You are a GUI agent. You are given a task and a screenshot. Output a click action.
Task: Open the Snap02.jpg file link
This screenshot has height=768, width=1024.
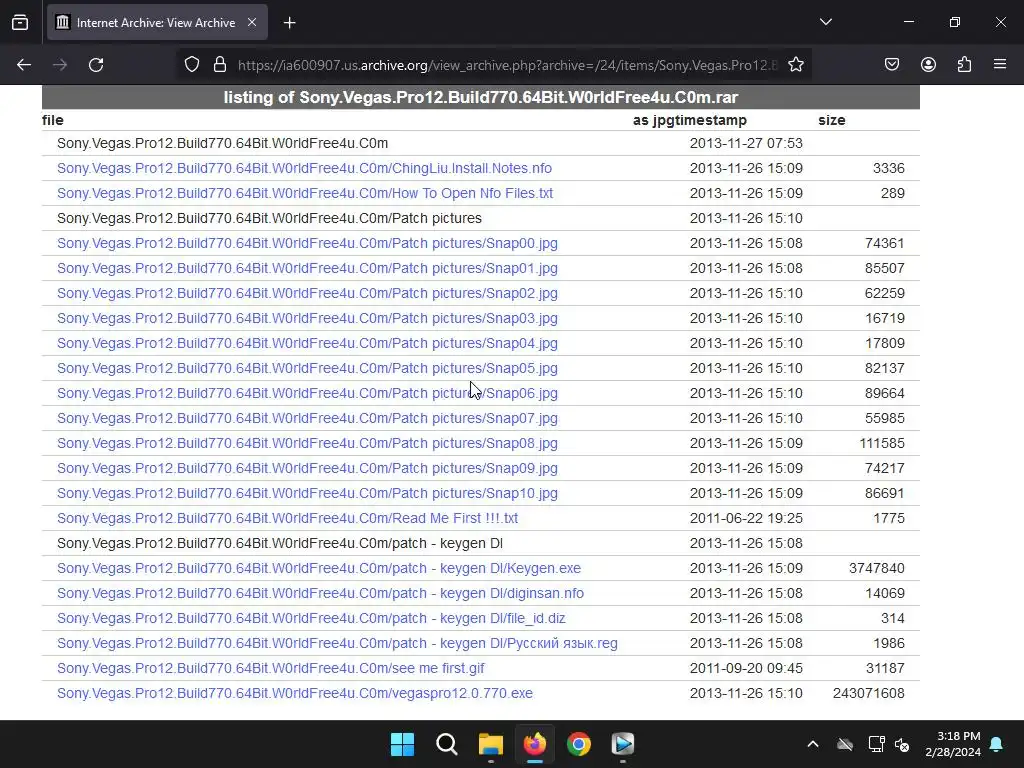[x=307, y=293]
